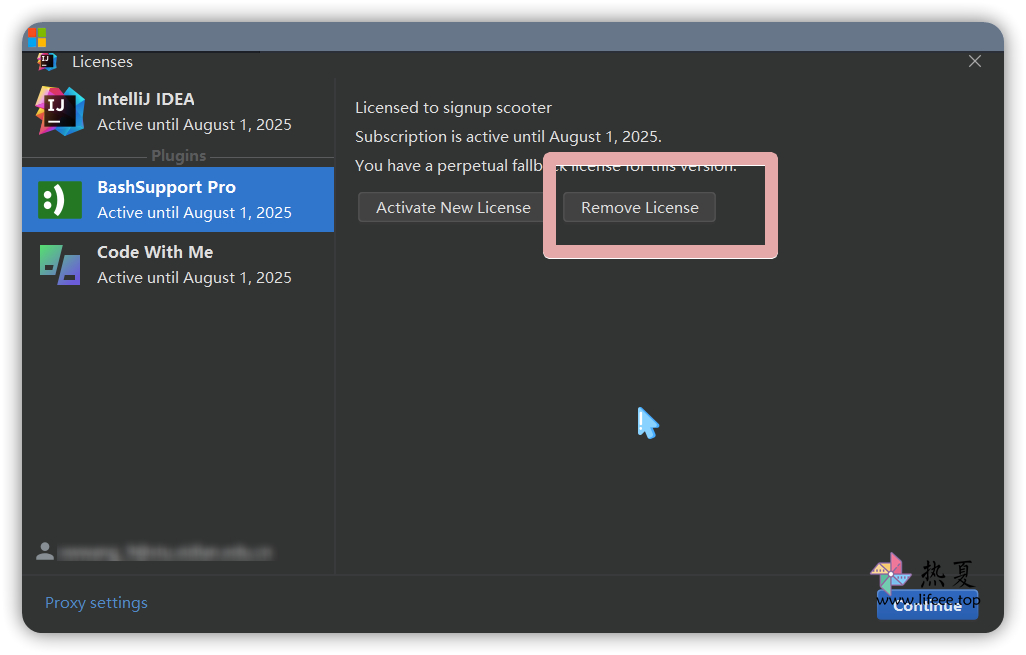1026x655 pixels.
Task: Click the pinwheel watermark logo
Action: [x=890, y=574]
